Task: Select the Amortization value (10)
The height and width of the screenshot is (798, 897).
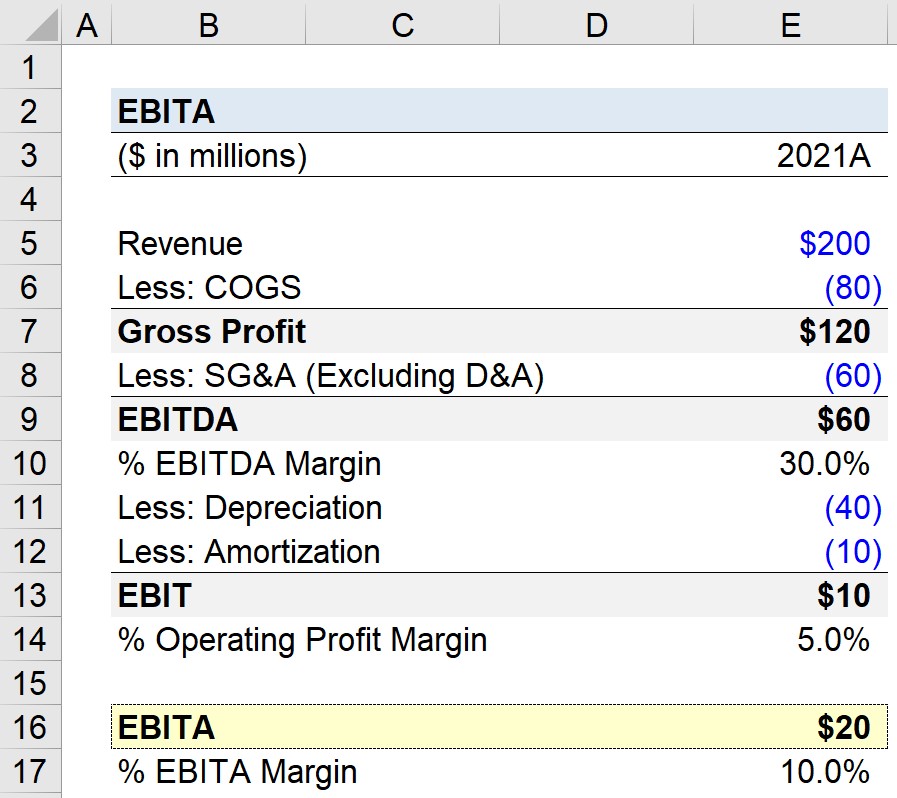Action: (x=791, y=551)
